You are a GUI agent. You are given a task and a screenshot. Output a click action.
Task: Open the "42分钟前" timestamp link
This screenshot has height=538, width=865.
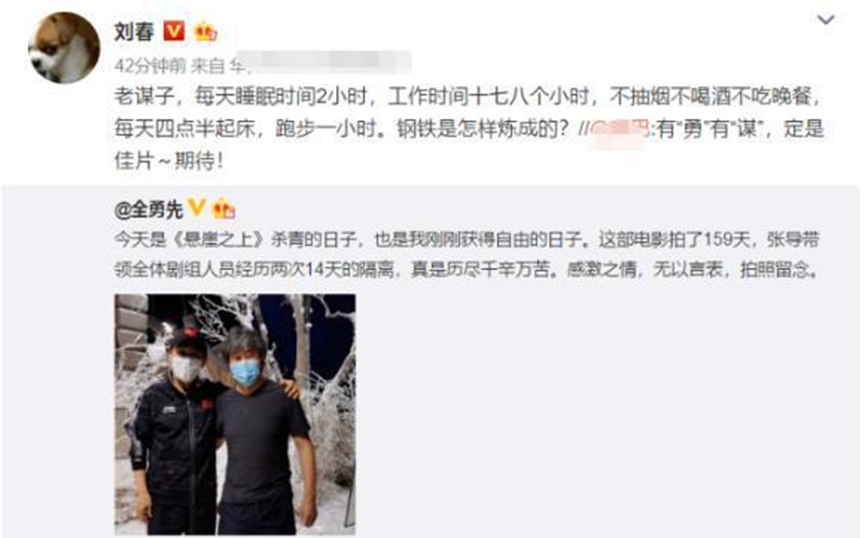pyautogui.click(x=150, y=66)
